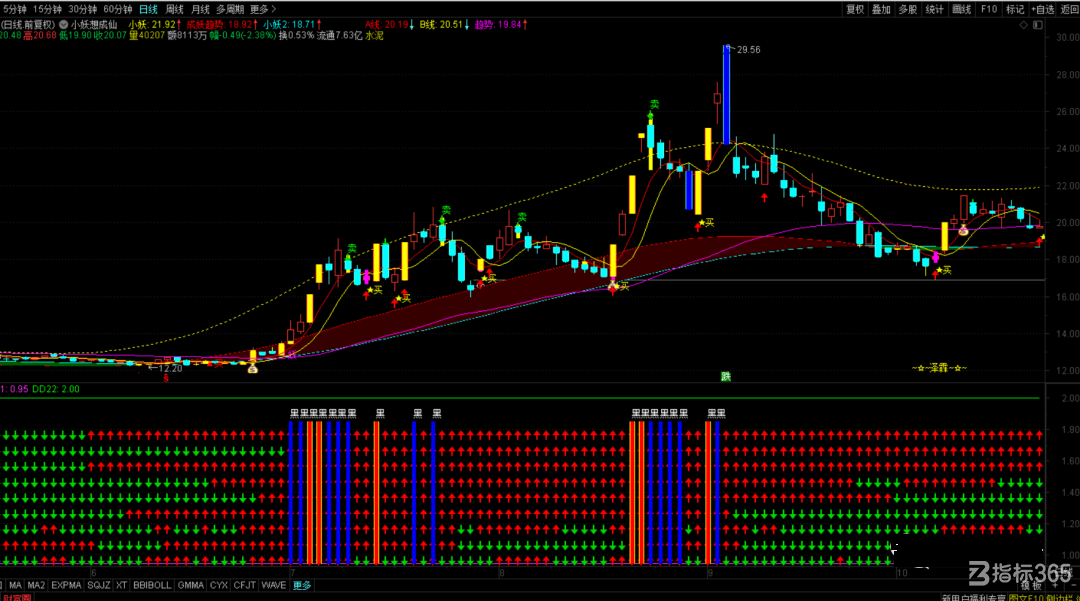1080x601 pixels.
Task: Click the diamond icon above price axis
Action: [1024, 25]
